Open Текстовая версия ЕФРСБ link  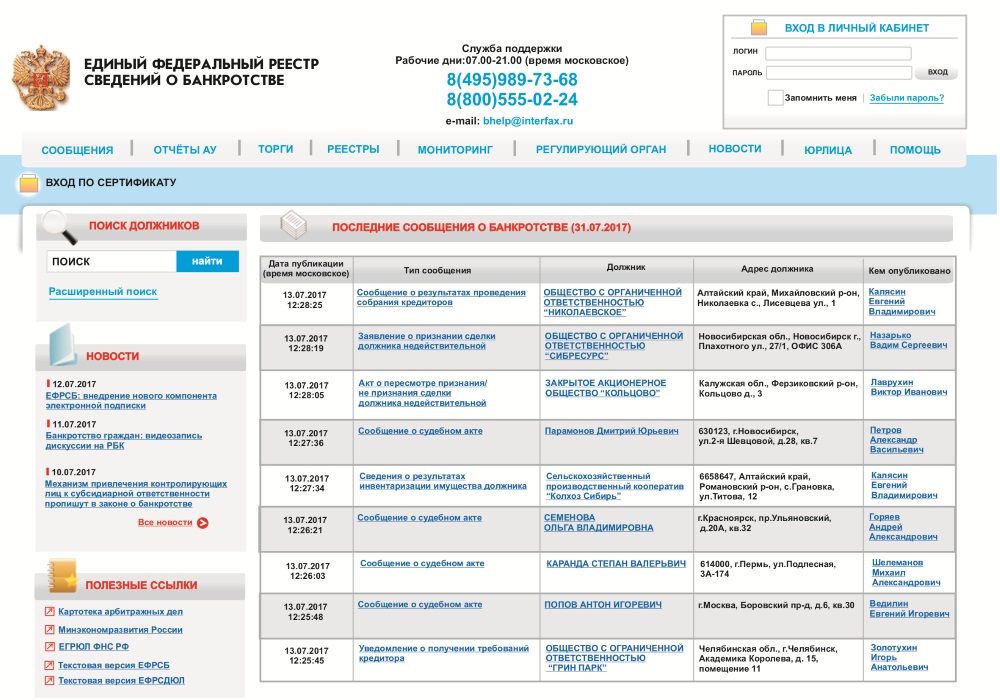point(114,665)
